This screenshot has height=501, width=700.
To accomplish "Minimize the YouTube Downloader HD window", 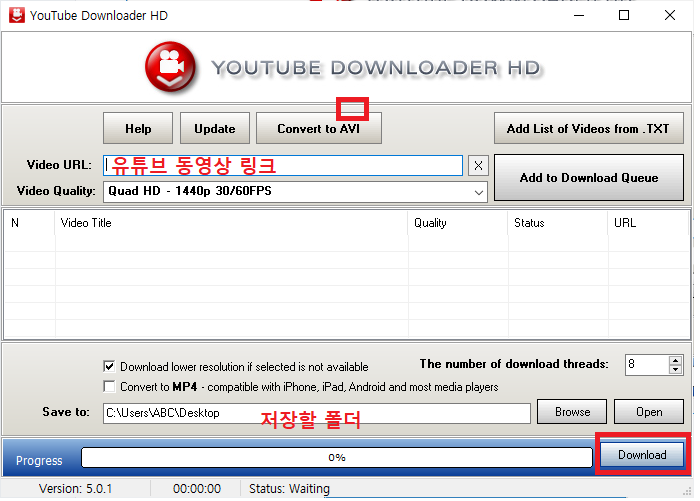I will [579, 15].
